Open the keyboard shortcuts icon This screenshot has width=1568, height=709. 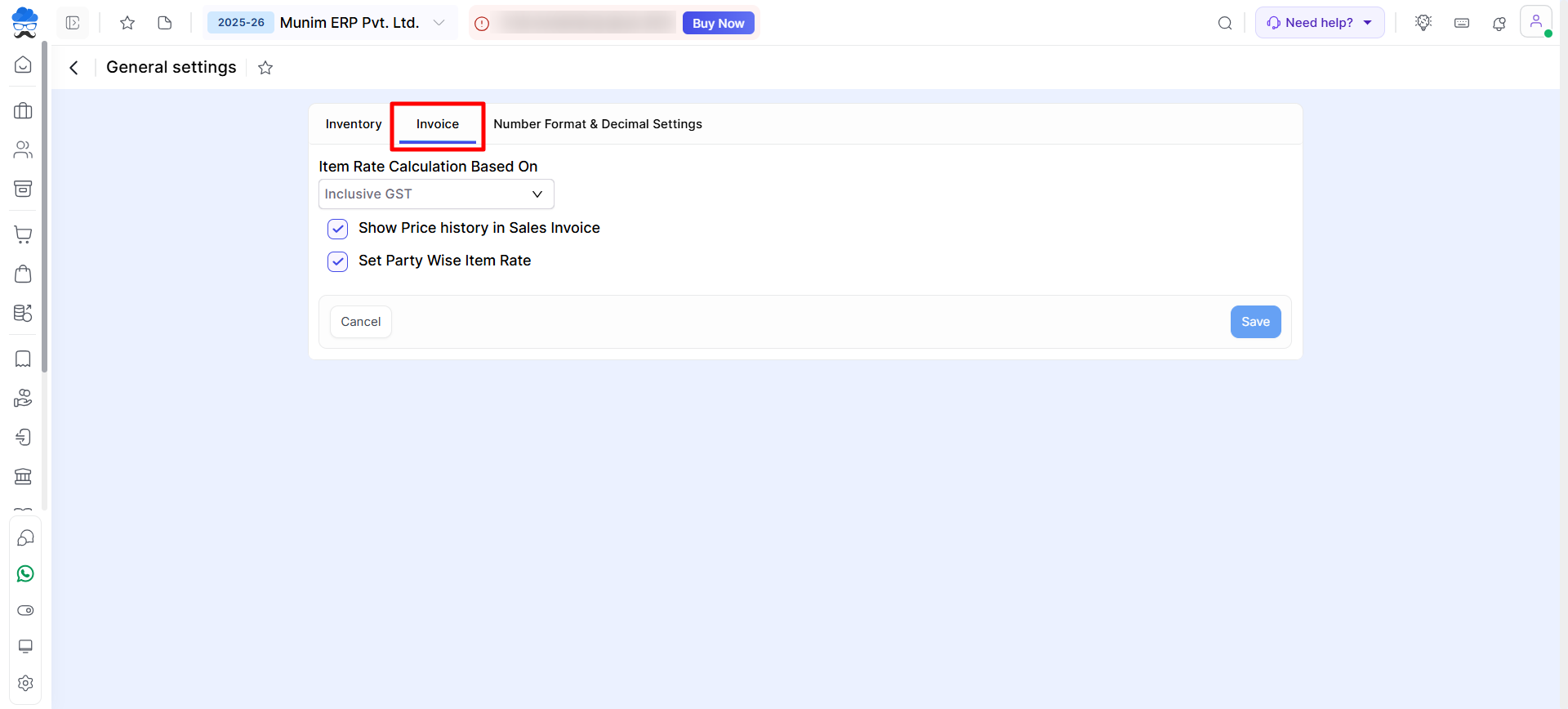1462,23
